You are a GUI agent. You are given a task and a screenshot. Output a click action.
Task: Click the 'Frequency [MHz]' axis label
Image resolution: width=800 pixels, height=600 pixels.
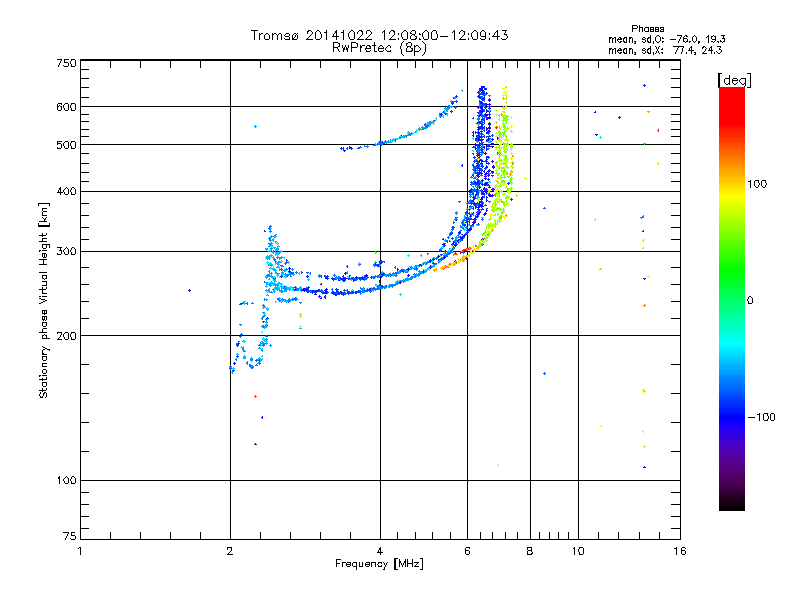[379, 564]
